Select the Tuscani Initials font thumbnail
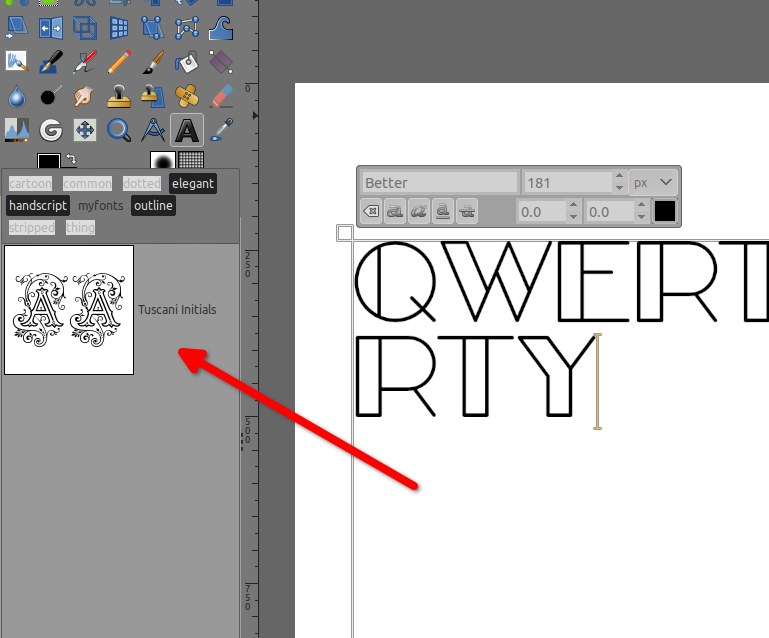 point(69,310)
